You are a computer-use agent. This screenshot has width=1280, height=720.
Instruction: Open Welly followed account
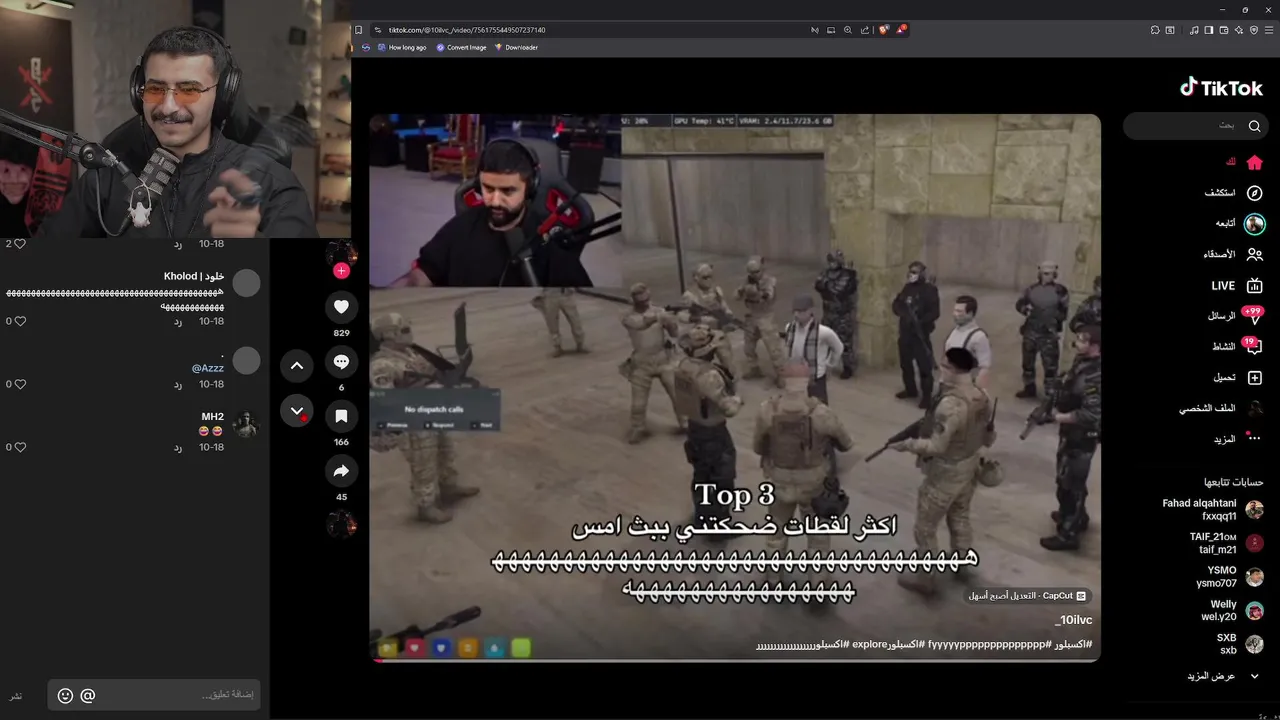point(1232,610)
